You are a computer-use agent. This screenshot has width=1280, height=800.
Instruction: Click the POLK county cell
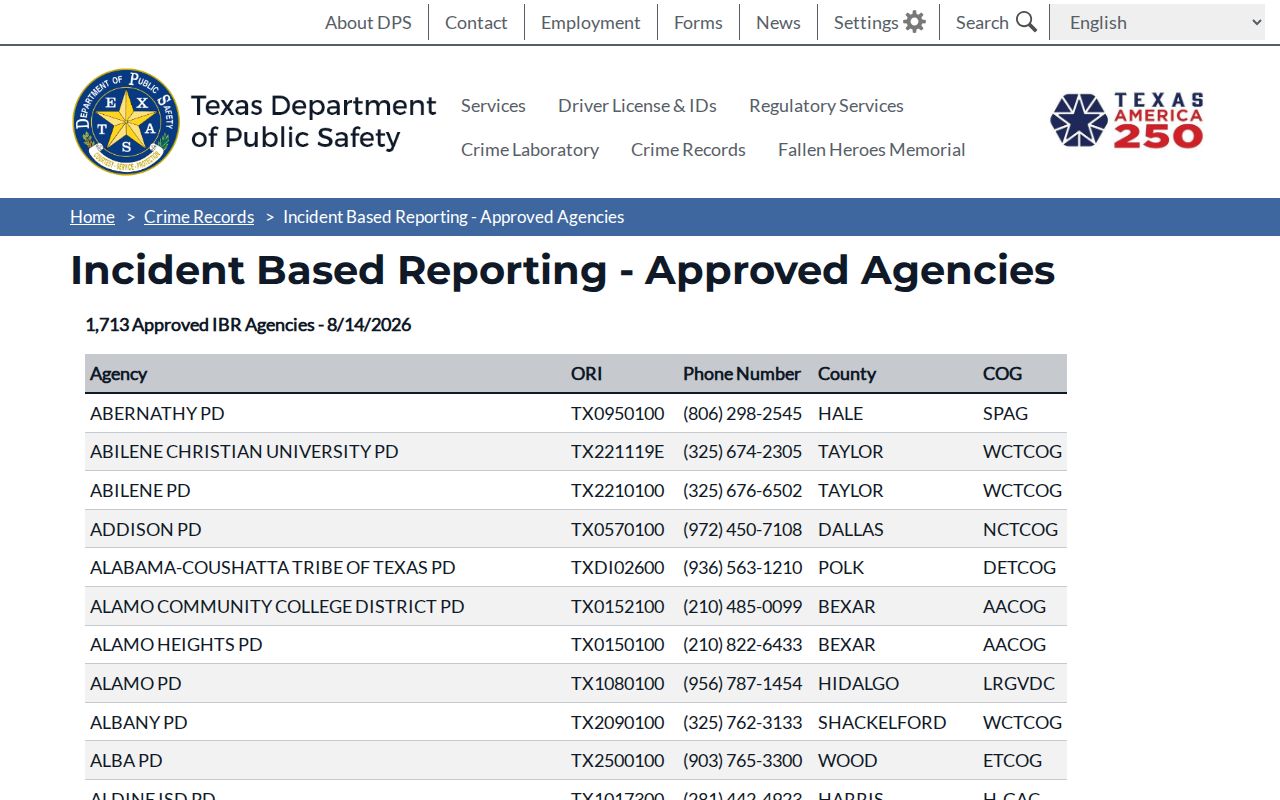pos(841,567)
